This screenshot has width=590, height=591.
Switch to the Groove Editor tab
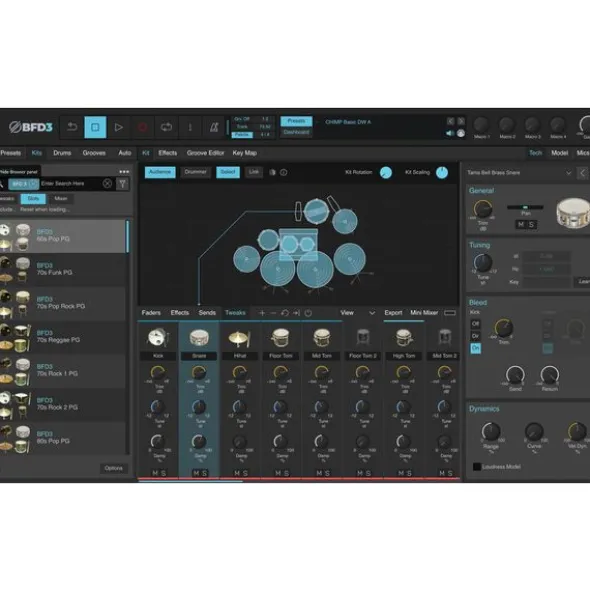(x=205, y=153)
